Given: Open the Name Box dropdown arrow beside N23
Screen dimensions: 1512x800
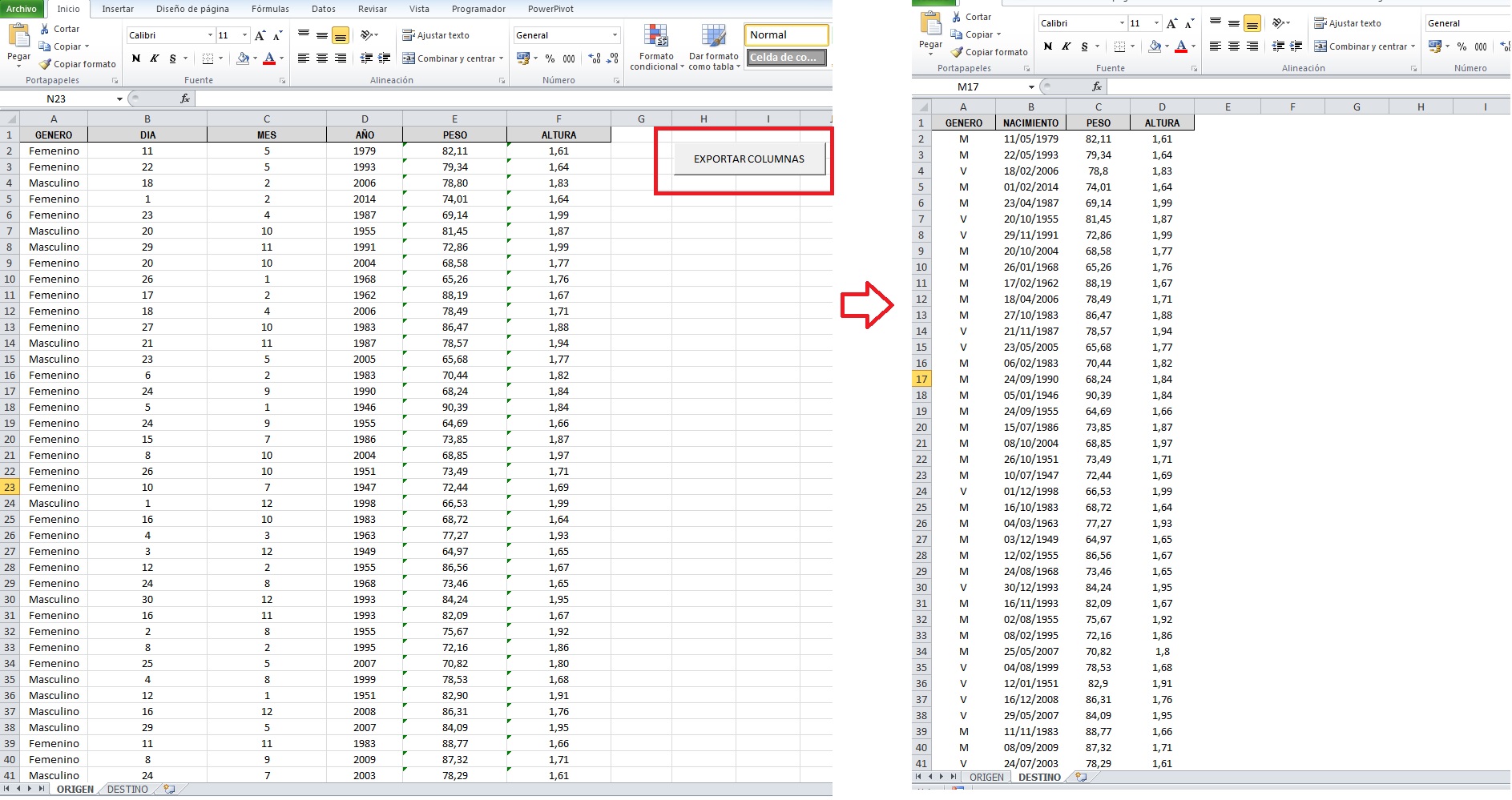Looking at the screenshot, I should [x=119, y=99].
